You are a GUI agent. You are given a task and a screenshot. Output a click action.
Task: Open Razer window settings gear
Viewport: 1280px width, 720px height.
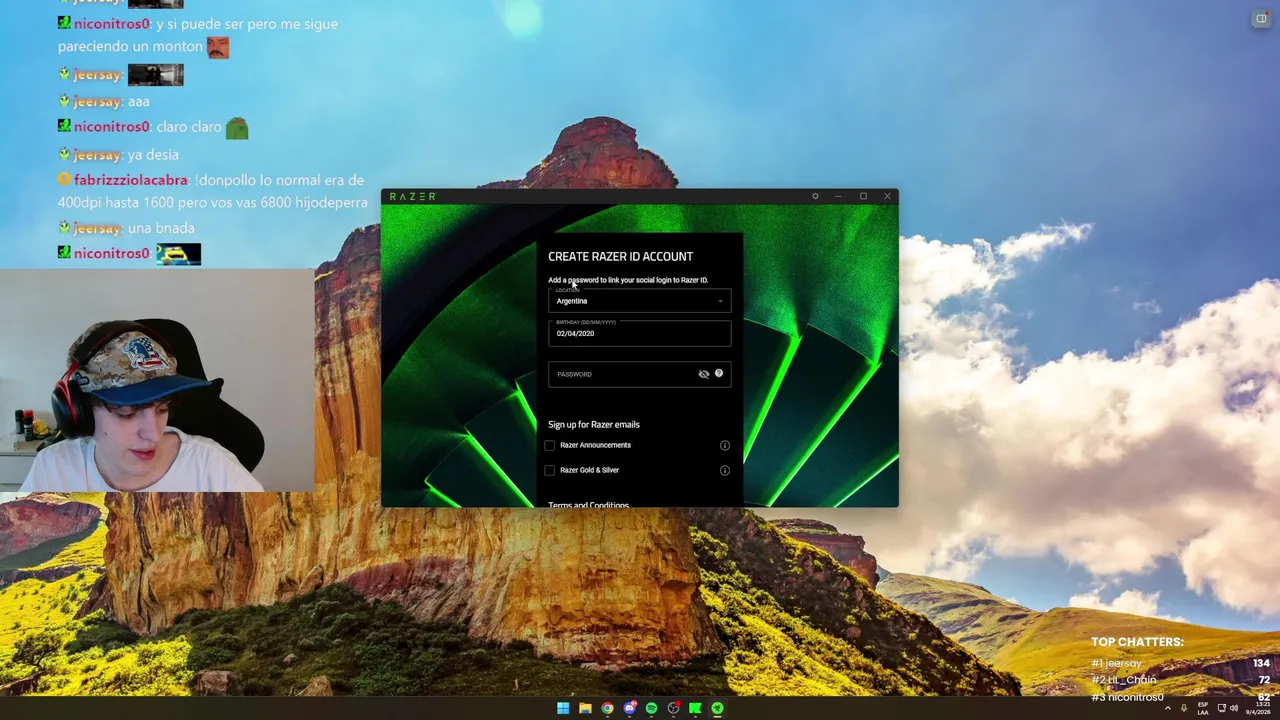[x=815, y=196]
